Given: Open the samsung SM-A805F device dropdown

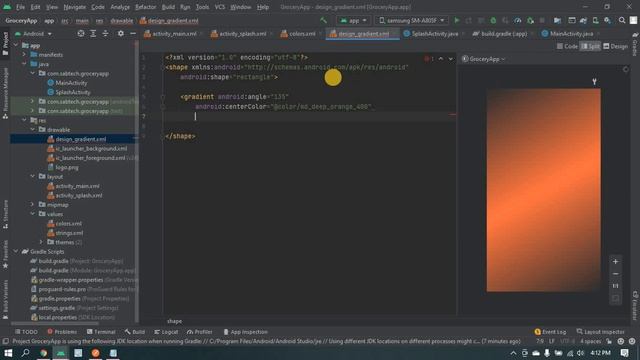Looking at the screenshot, I should pos(412,20).
